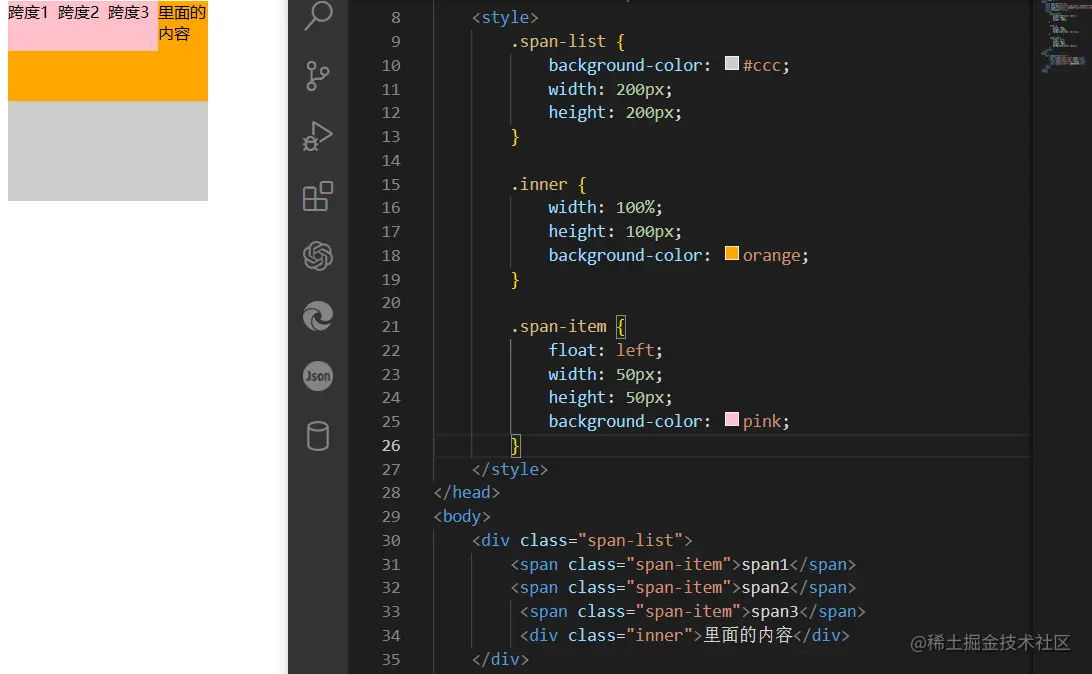Click the 跨度2 pink box in preview
1092x674 pixels.
[x=83, y=26]
